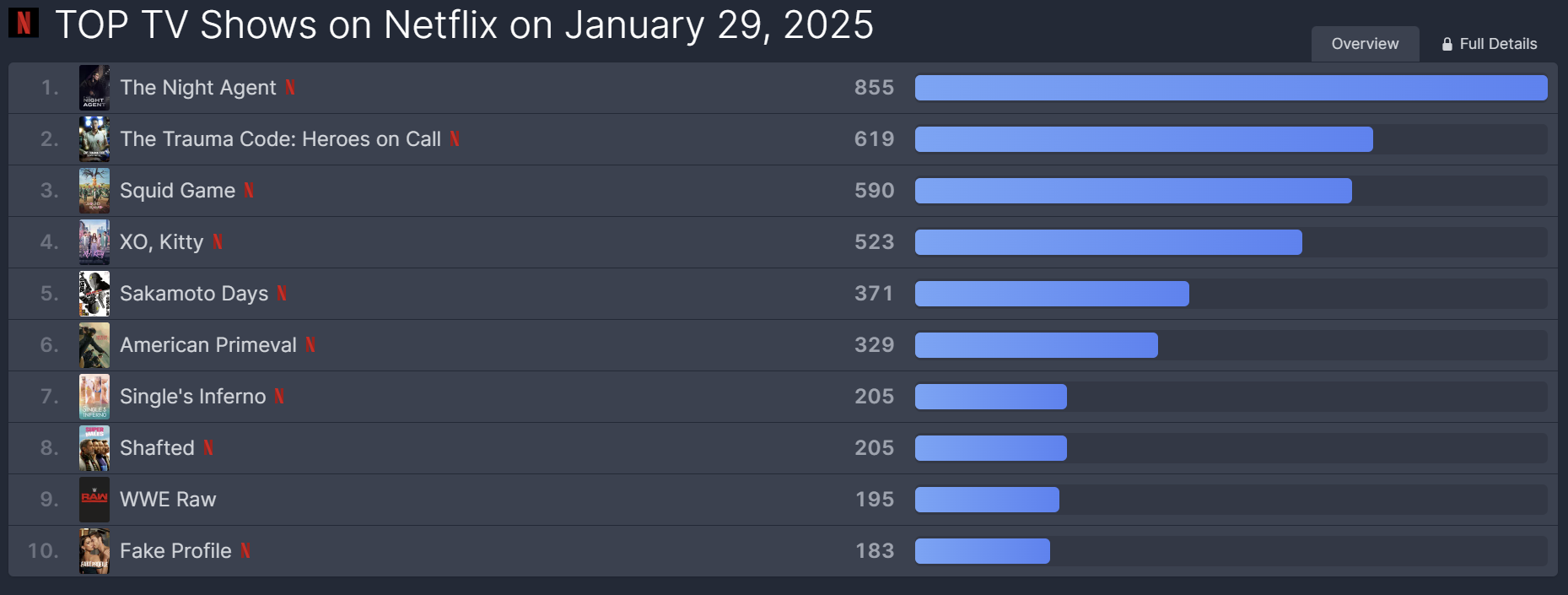Click the Netflix logo beside the page title
This screenshot has height=595, width=1568.
coord(24,23)
